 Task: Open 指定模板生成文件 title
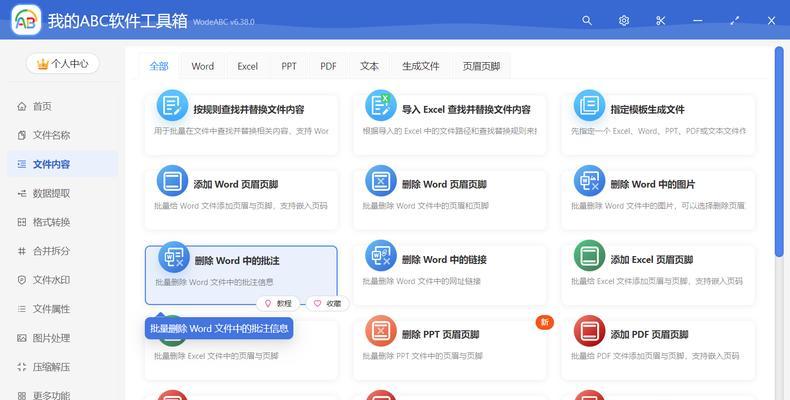647,109
